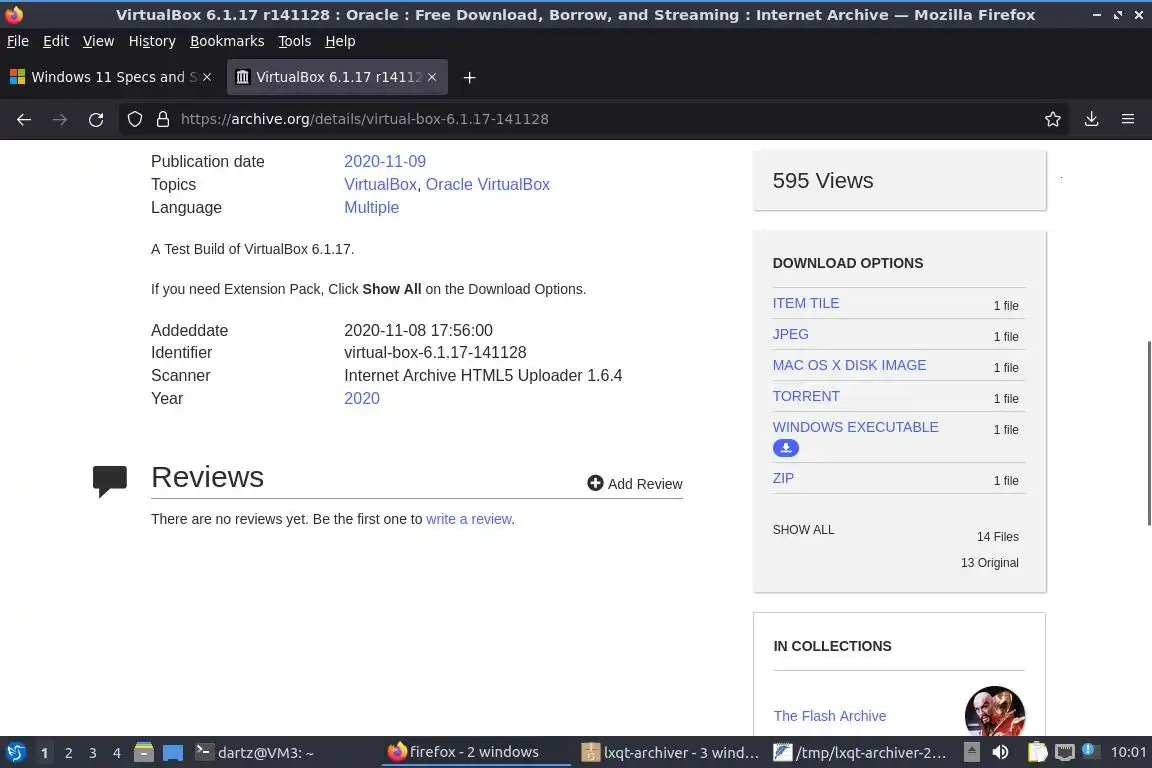Click the notification info tray icon
1152x768 pixels.
click(1090, 751)
